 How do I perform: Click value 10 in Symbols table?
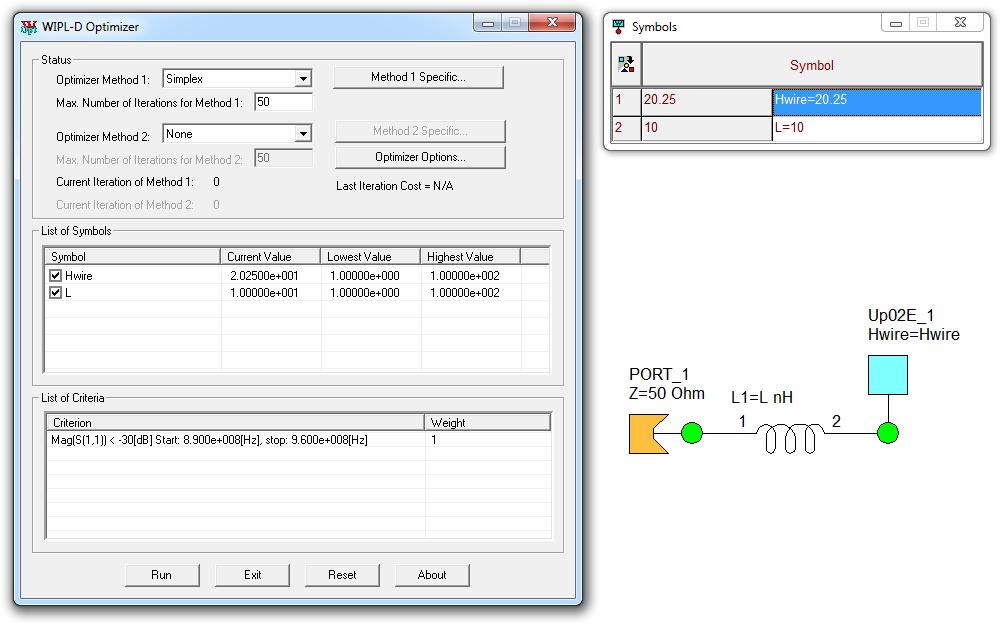tap(706, 127)
